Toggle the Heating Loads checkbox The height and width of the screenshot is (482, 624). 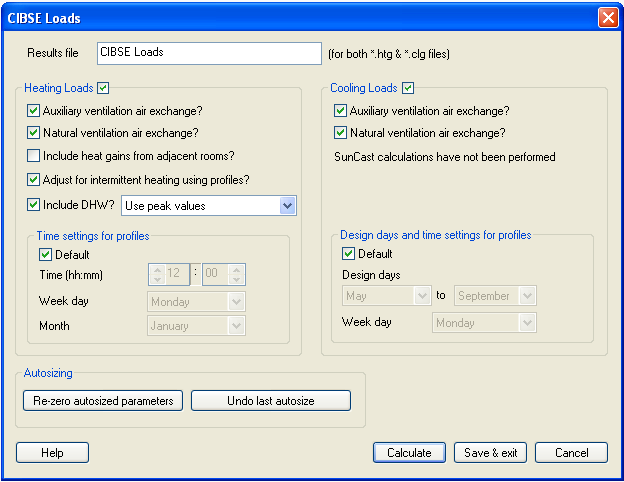point(104,88)
